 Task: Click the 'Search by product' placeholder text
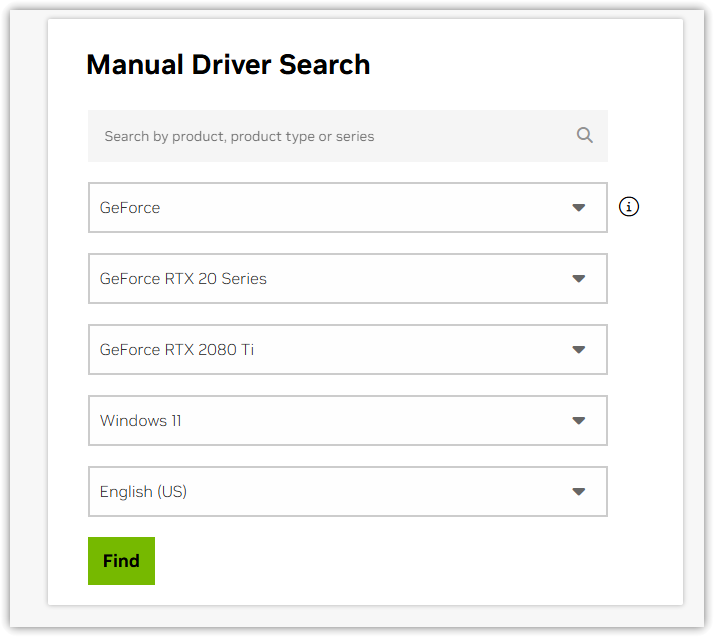pos(239,136)
